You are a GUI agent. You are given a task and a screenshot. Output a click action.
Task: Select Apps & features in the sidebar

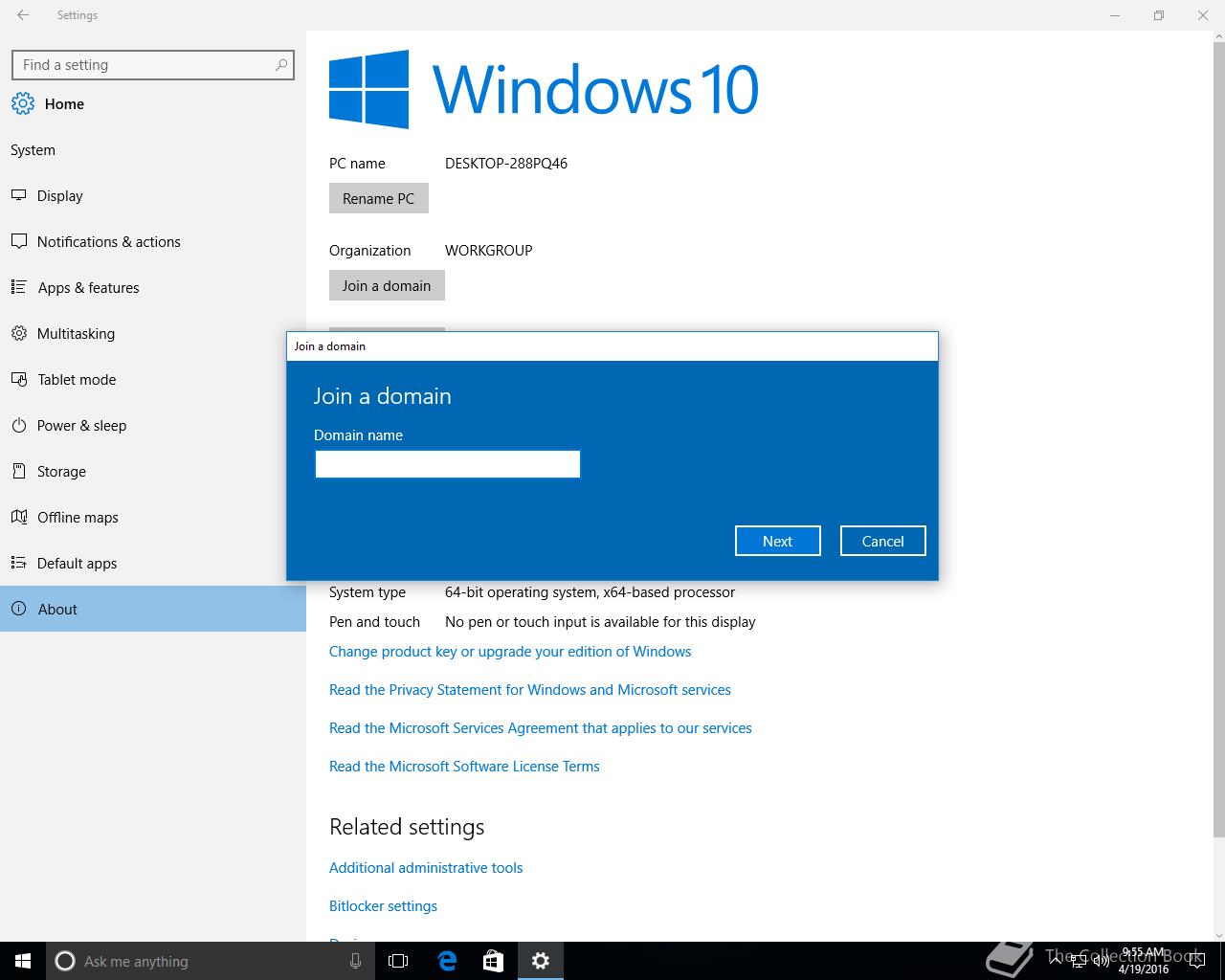(x=153, y=287)
